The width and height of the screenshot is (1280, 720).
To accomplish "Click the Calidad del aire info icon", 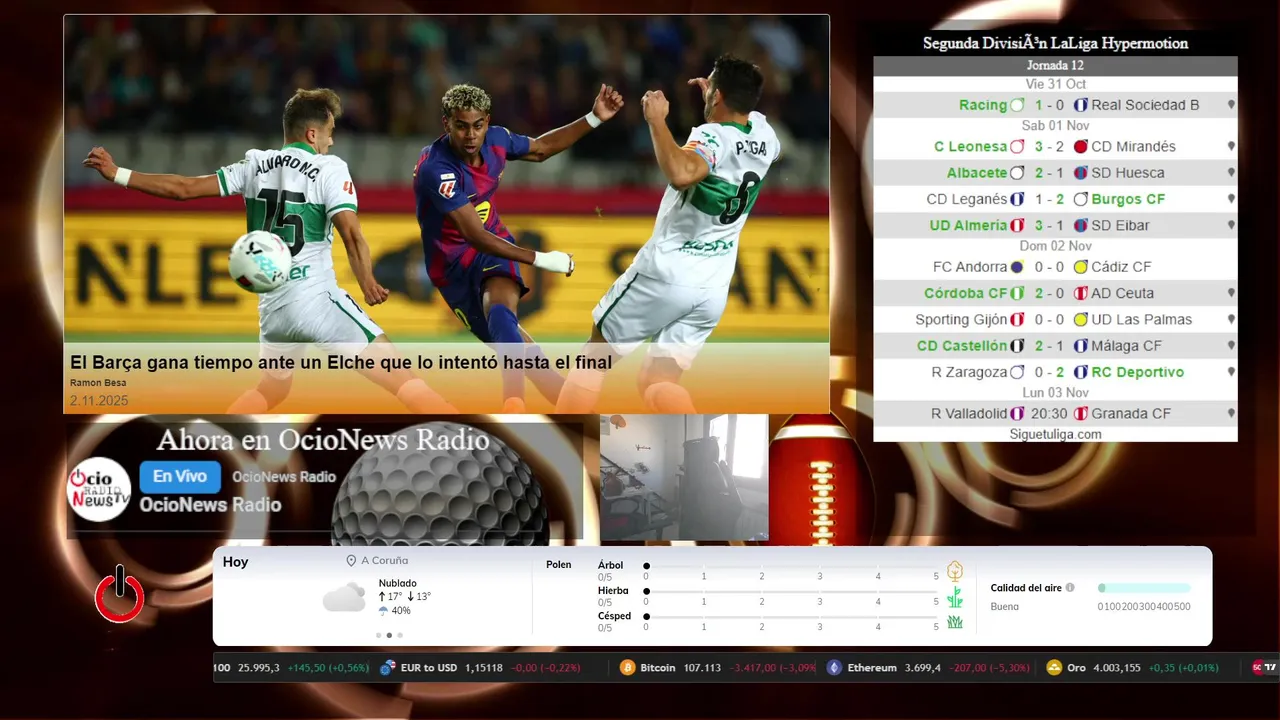I will click(x=1070, y=588).
